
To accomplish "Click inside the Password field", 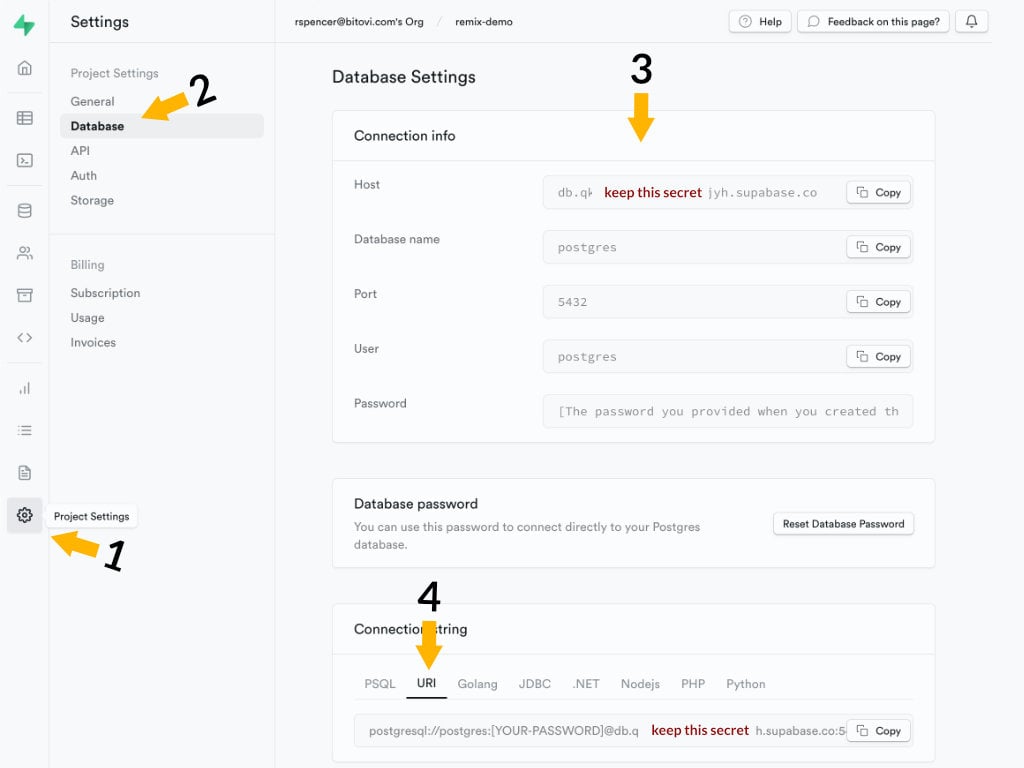I will tap(727, 411).
